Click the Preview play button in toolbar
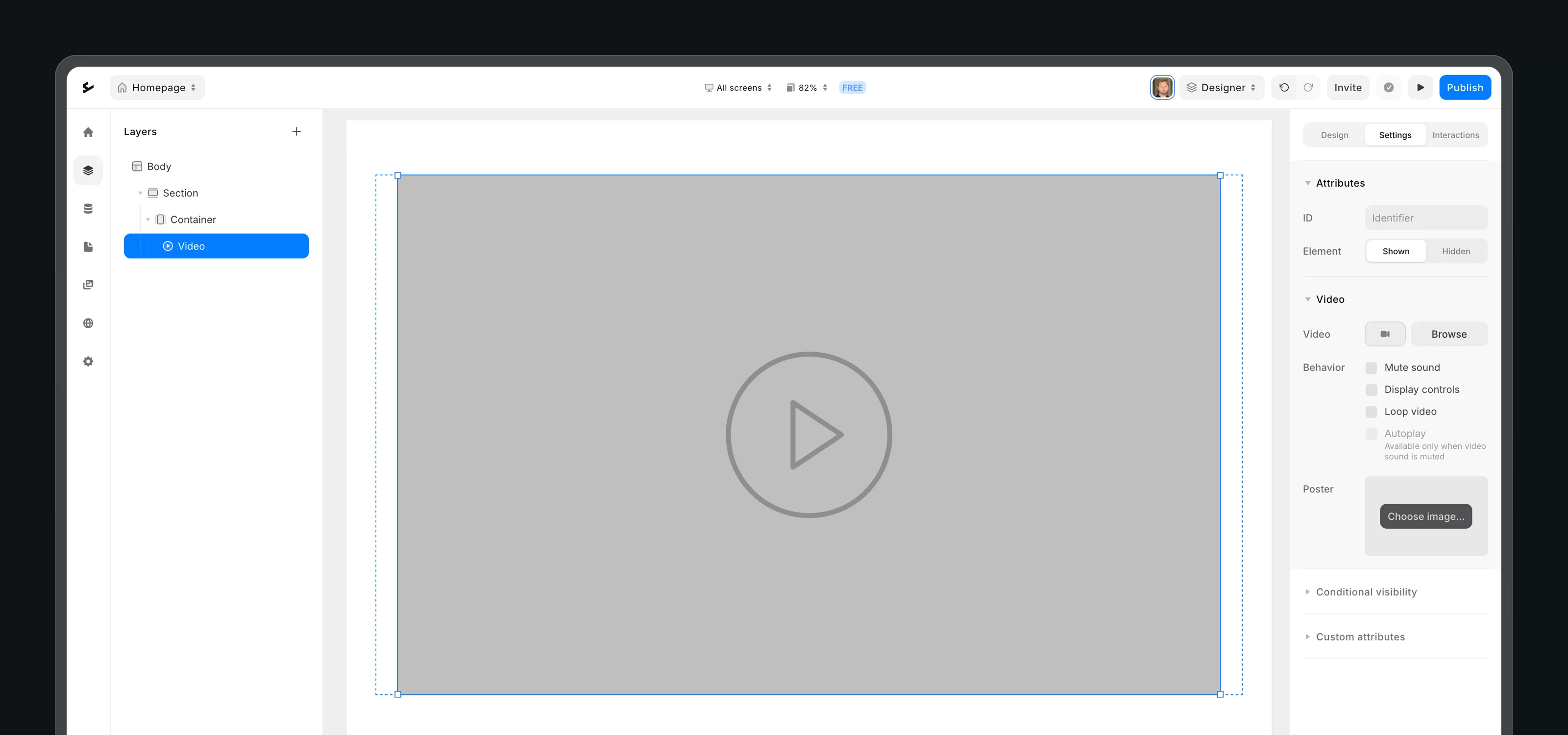The width and height of the screenshot is (1568, 735). [1422, 87]
